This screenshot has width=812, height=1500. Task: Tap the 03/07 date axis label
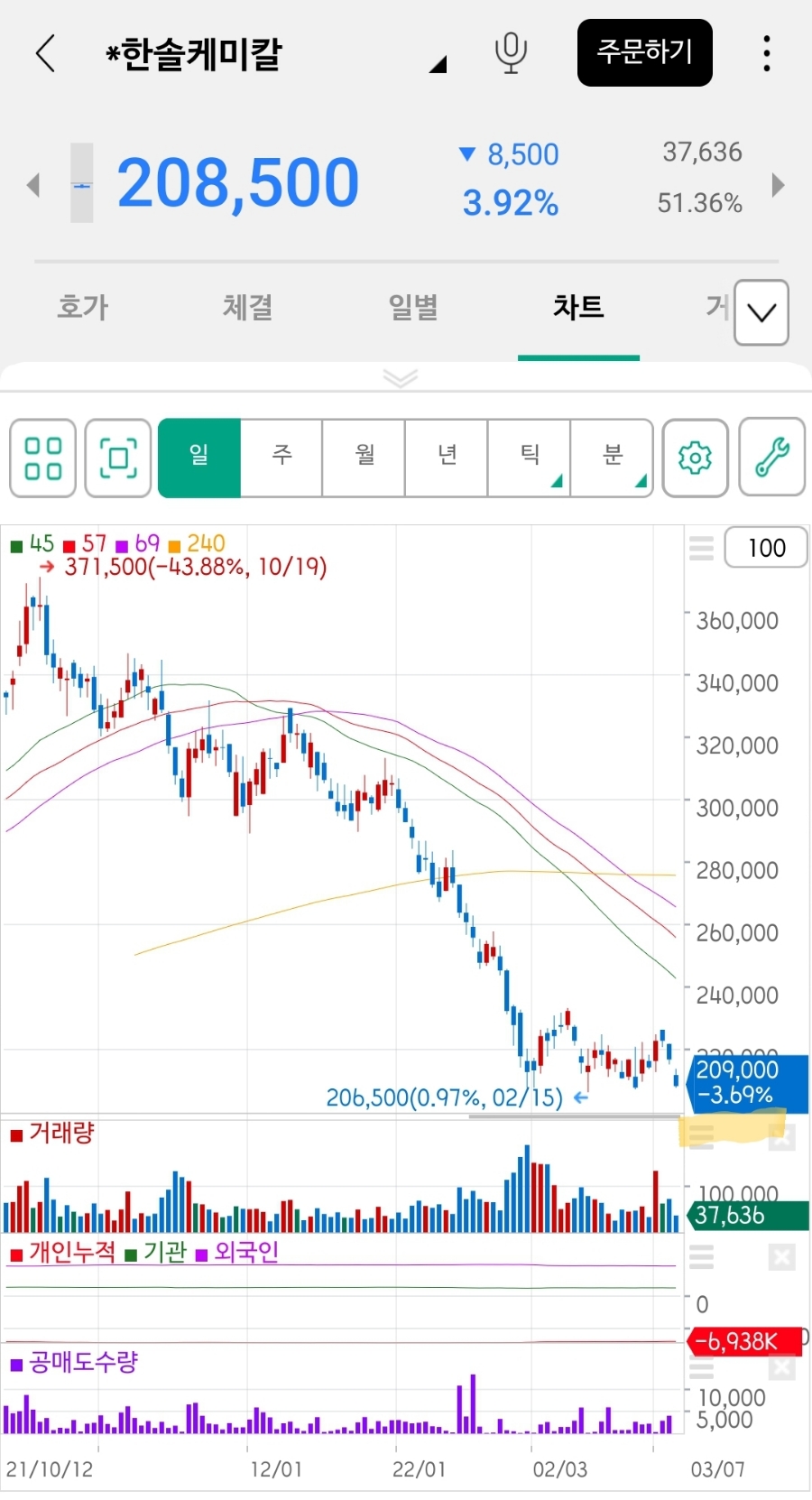click(718, 1469)
